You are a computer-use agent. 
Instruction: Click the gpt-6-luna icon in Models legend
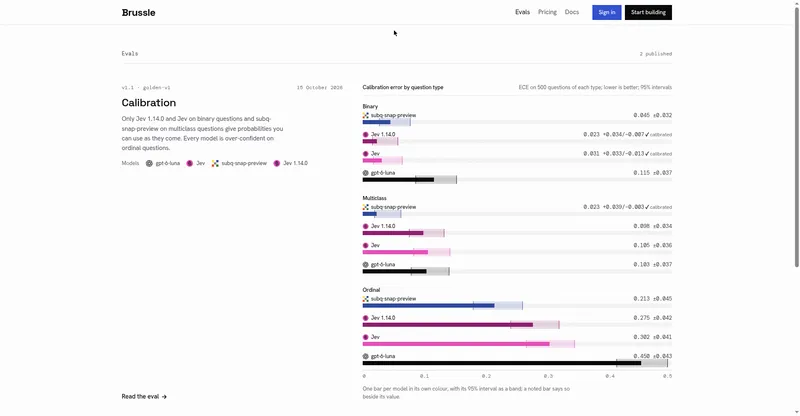tap(149, 163)
